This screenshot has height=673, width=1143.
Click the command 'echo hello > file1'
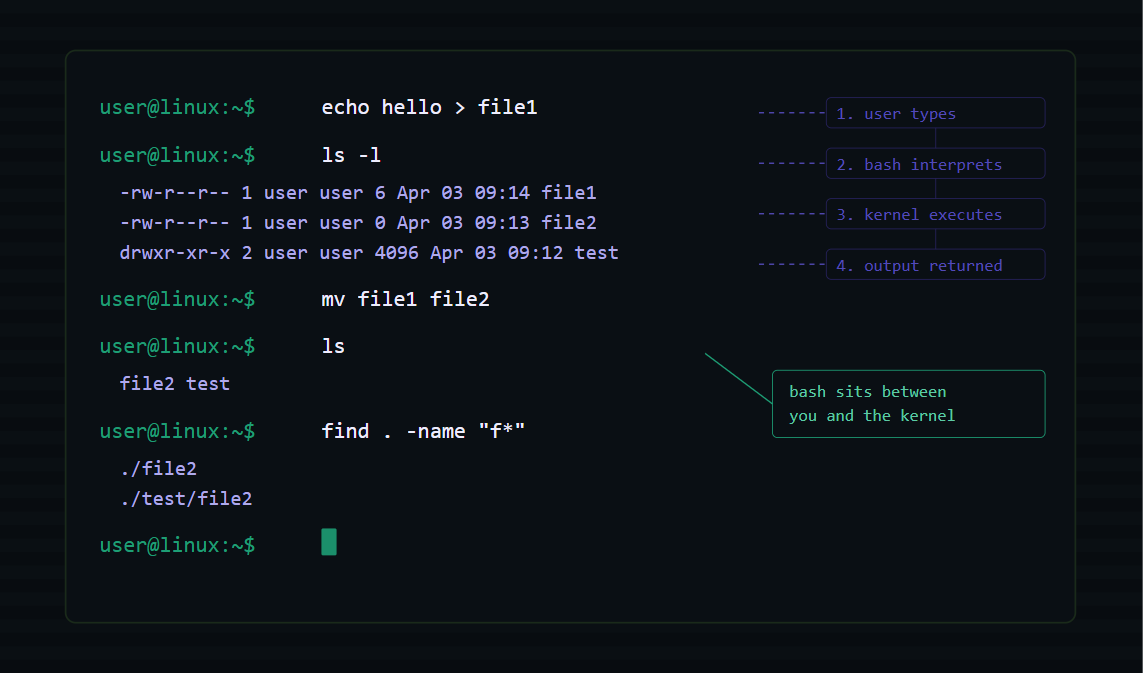pos(429,107)
